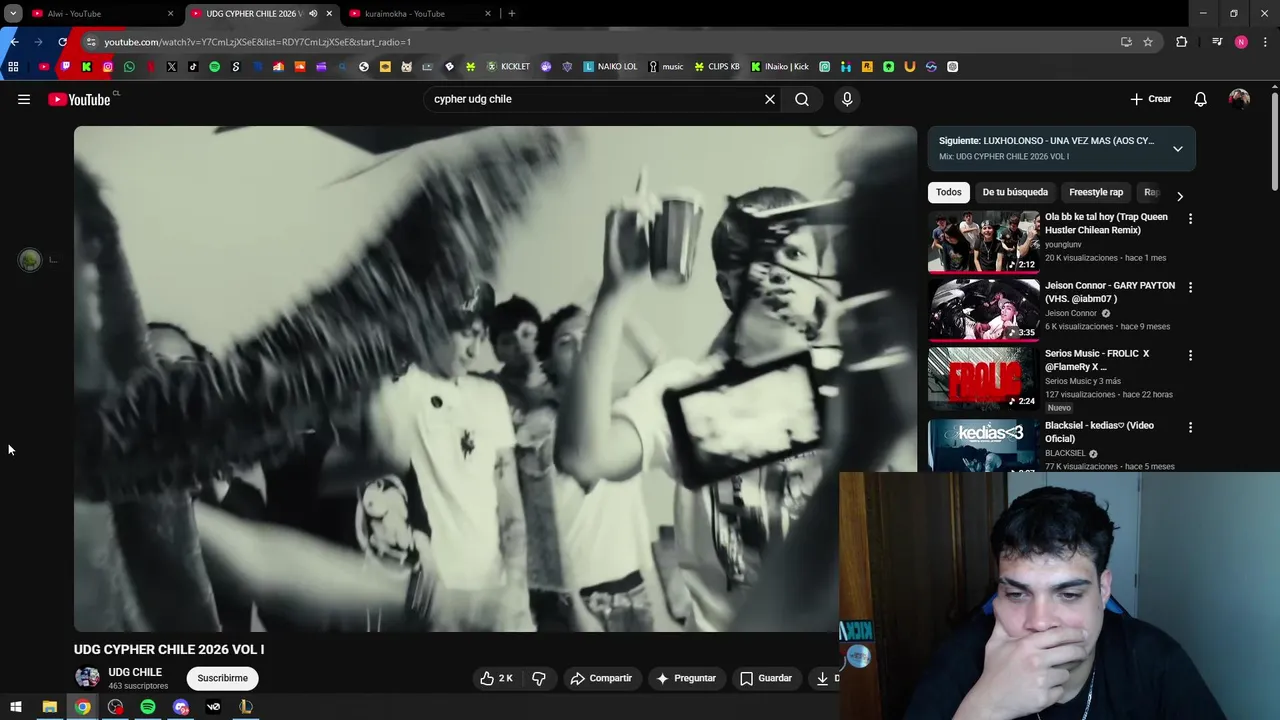Open options for Blacksiel kedias video
The width and height of the screenshot is (1280, 720).
(1190, 427)
